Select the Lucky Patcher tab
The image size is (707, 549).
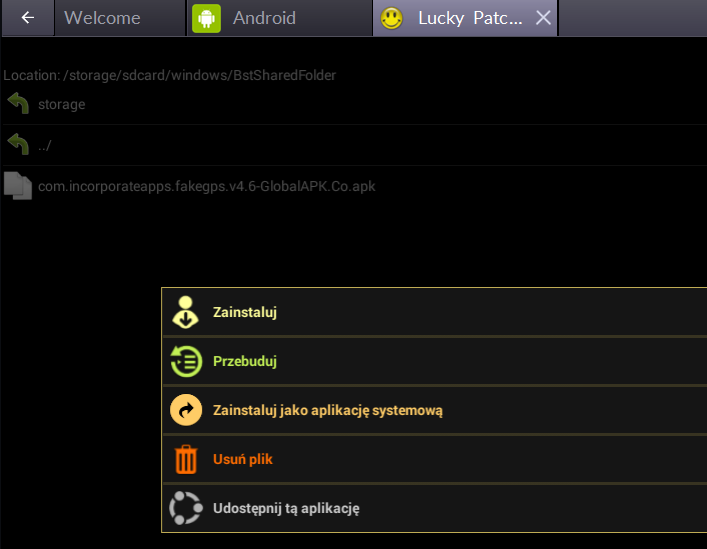point(465,18)
